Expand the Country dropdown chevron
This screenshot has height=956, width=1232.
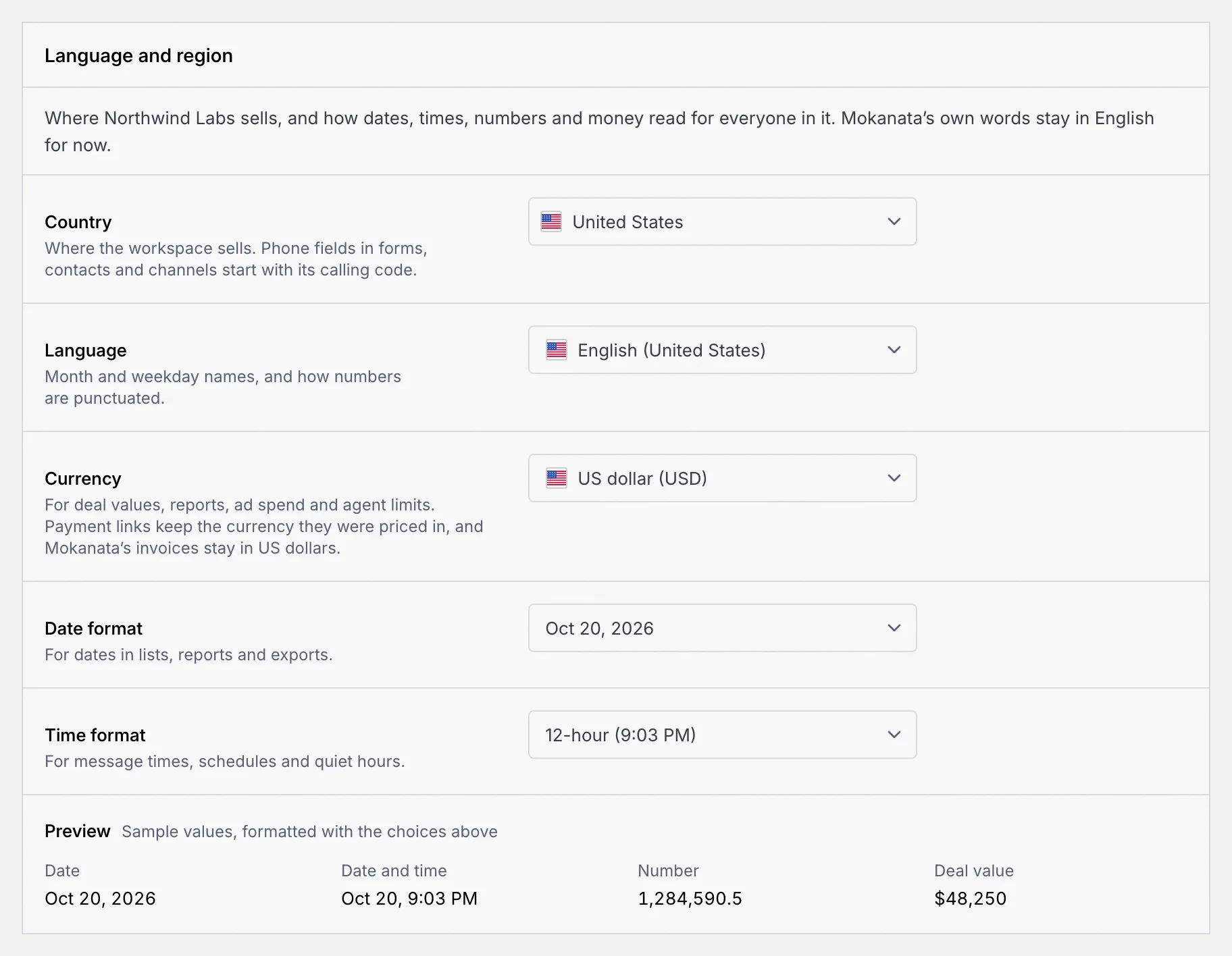pos(894,221)
